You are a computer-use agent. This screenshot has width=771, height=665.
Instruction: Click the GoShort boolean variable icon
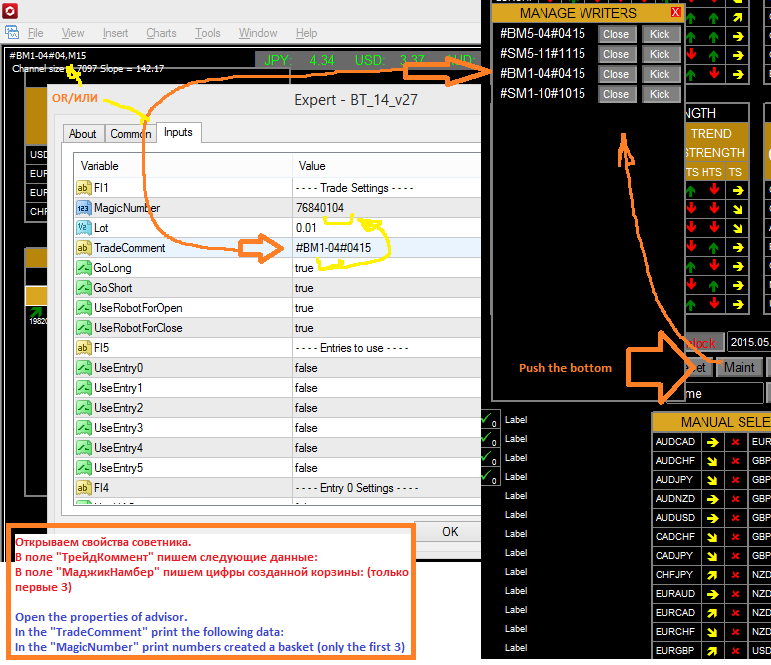tap(84, 288)
